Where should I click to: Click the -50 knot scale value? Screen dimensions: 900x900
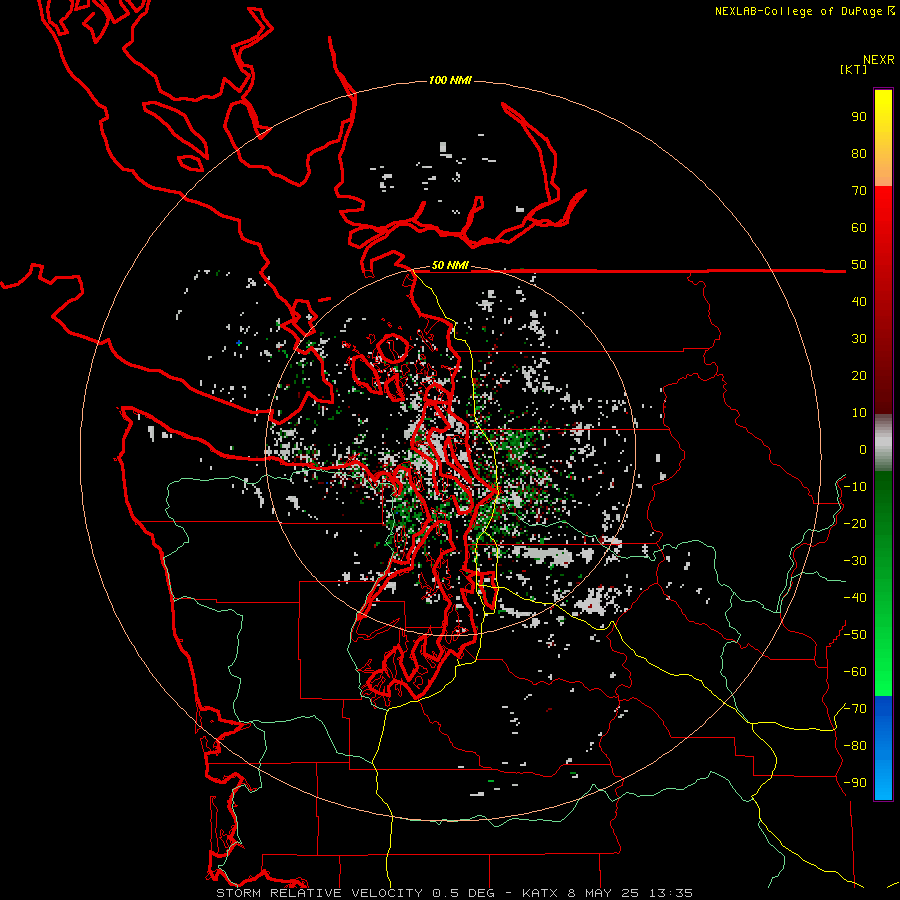tap(855, 635)
